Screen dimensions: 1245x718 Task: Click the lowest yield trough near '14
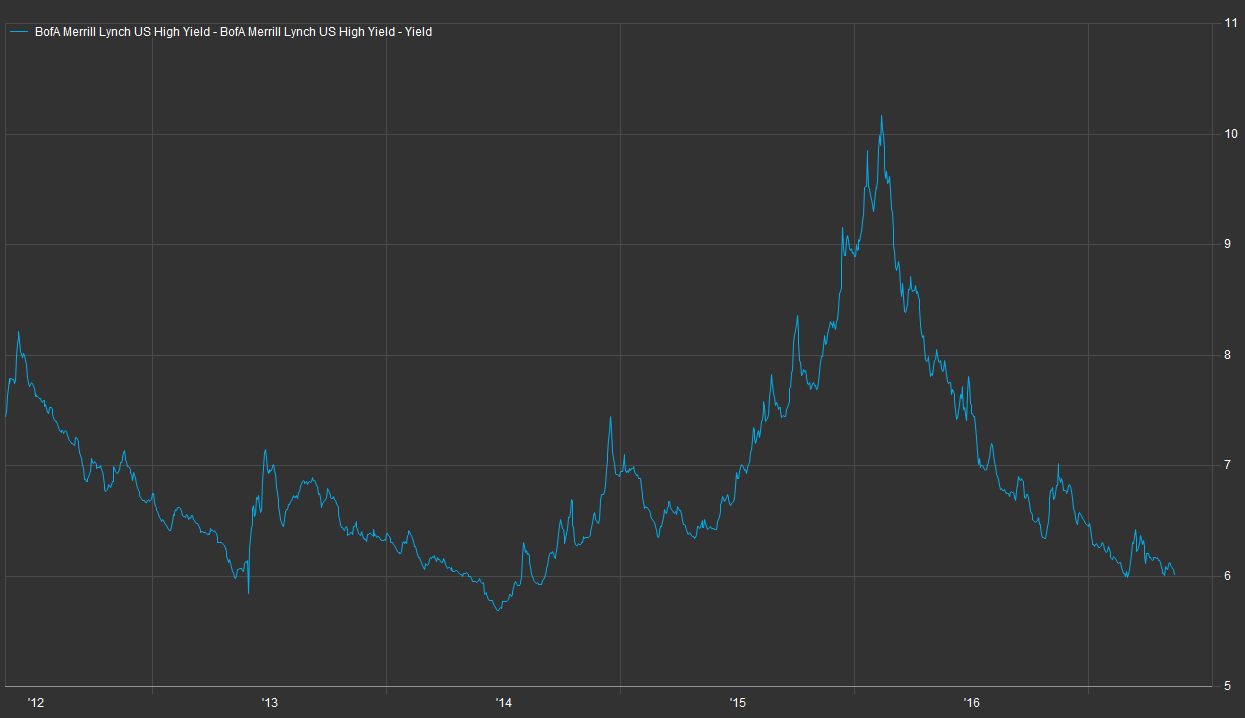pos(497,610)
